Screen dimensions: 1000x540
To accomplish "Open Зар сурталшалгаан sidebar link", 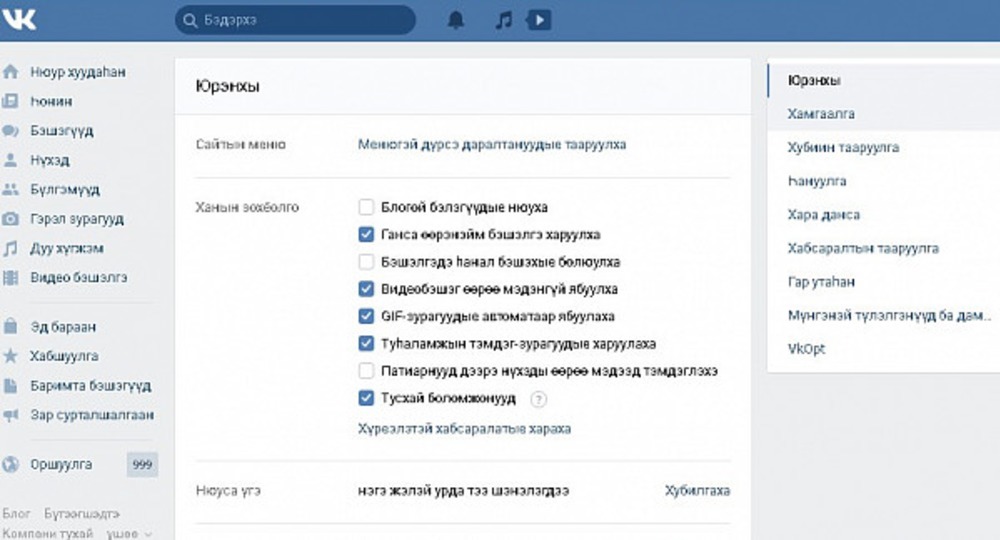I will [92, 415].
